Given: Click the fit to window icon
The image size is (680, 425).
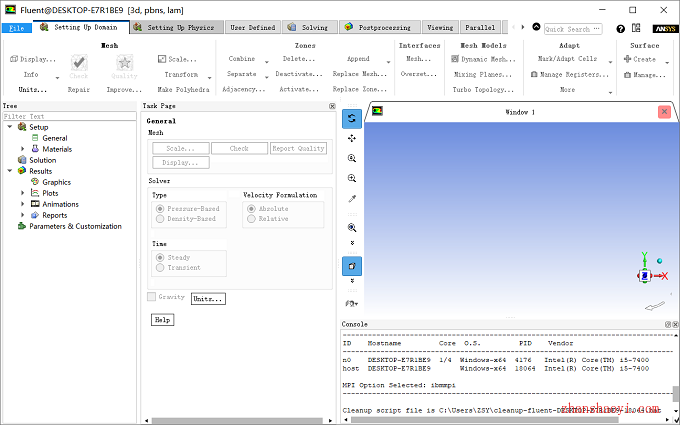Looking at the screenshot, I should (352, 228).
